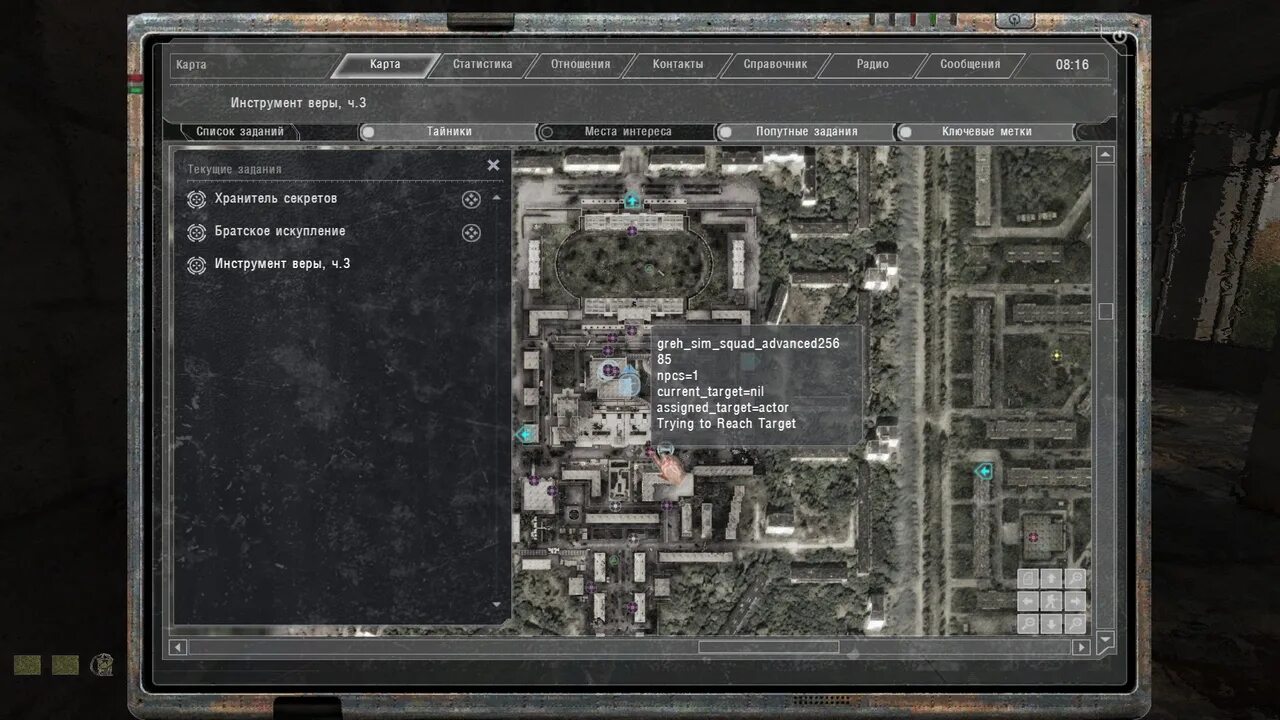Select the task 'Хранитель секретов'
Image resolution: width=1280 pixels, height=720 pixels.
276,199
